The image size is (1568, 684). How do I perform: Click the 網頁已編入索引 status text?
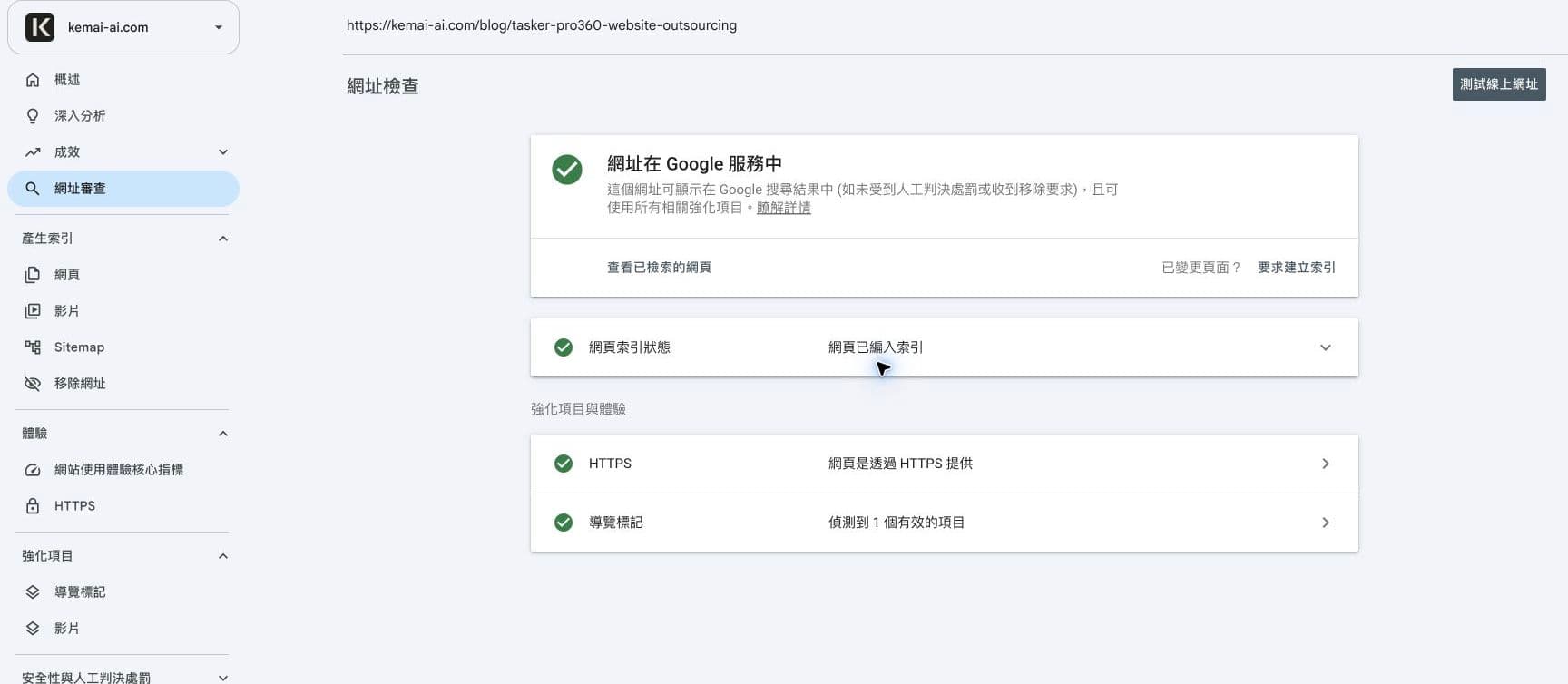tap(876, 347)
